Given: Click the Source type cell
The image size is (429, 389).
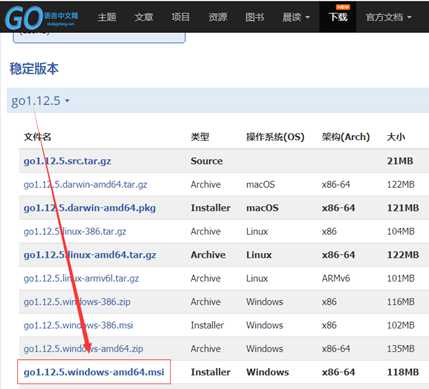Looking at the screenshot, I should tap(206, 161).
